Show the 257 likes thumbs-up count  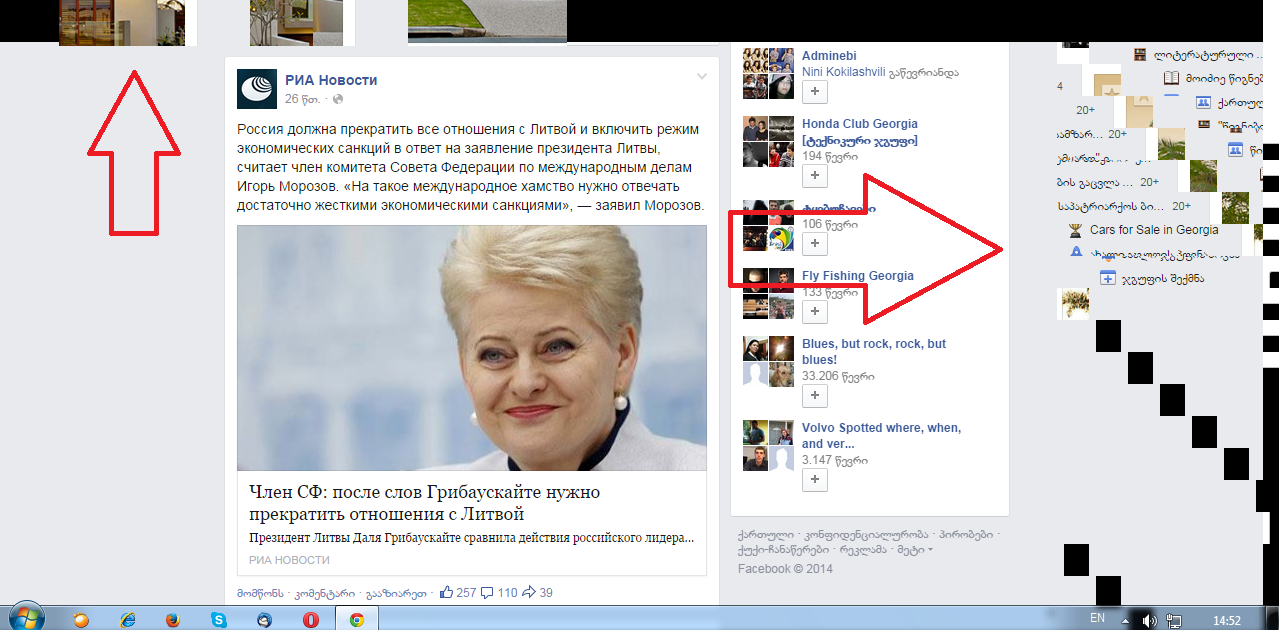[x=458, y=592]
